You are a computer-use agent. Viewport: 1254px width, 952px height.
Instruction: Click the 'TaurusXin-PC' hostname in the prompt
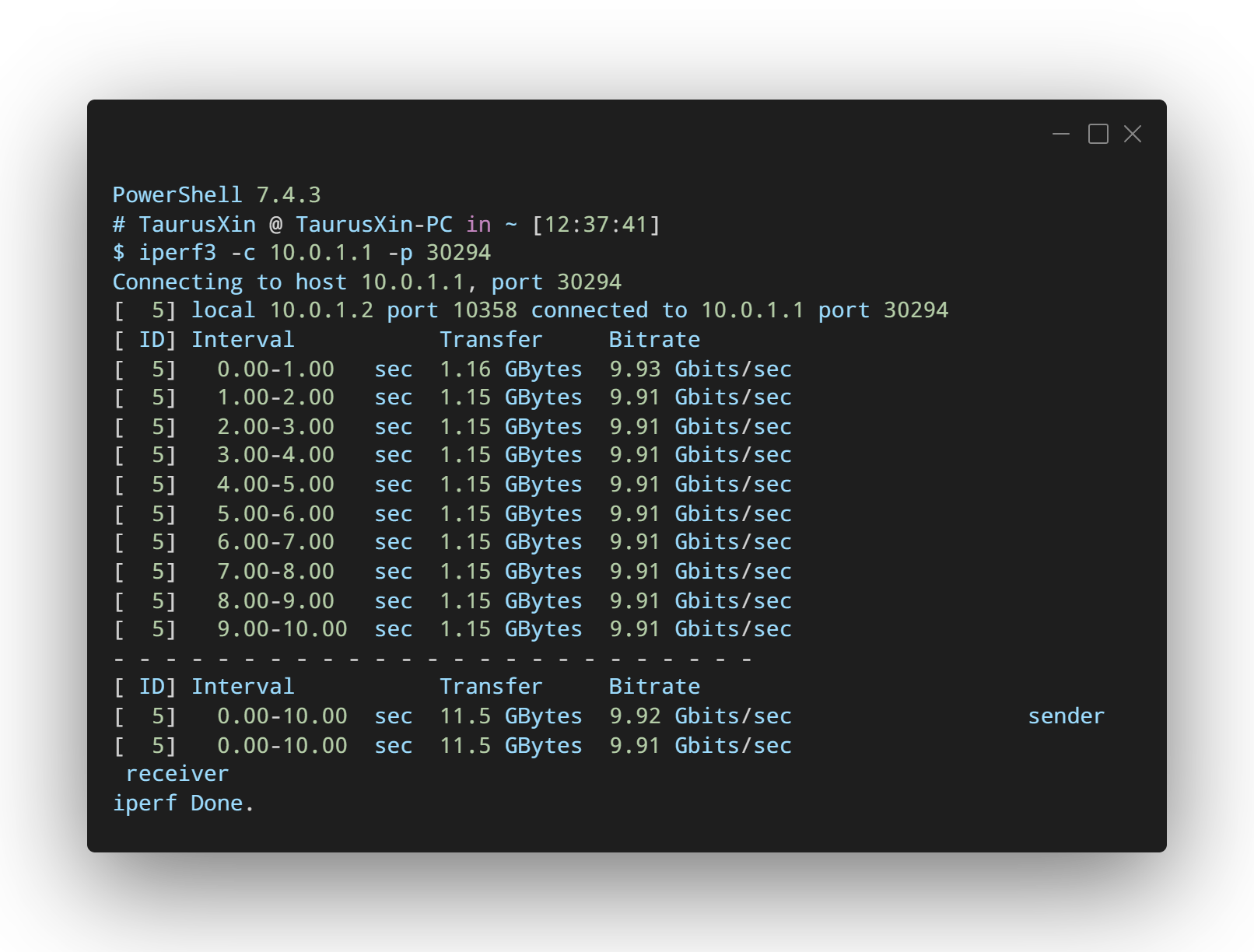click(x=374, y=224)
